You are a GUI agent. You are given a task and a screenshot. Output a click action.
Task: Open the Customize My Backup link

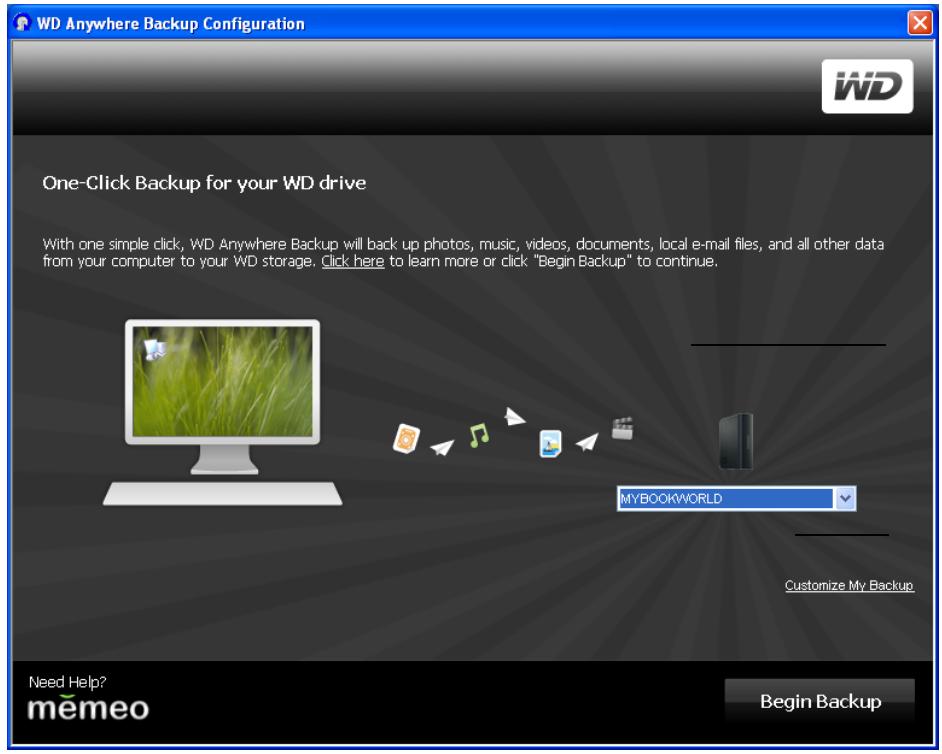click(849, 585)
